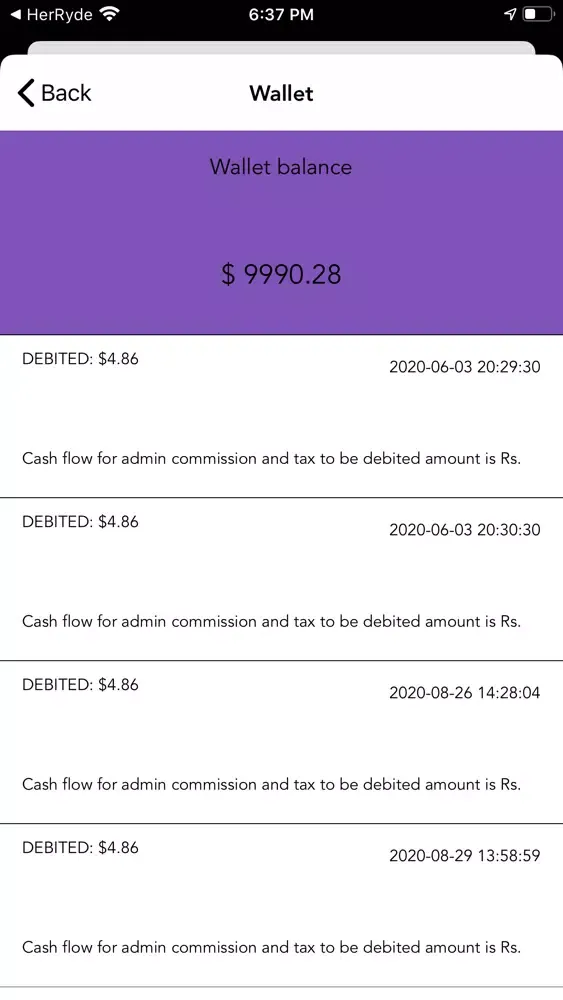Tap the purple wallet balance banner
This screenshot has height=1000, width=563.
[x=281, y=233]
